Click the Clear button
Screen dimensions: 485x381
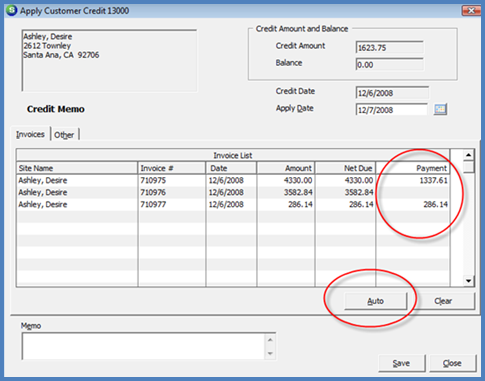tap(443, 301)
